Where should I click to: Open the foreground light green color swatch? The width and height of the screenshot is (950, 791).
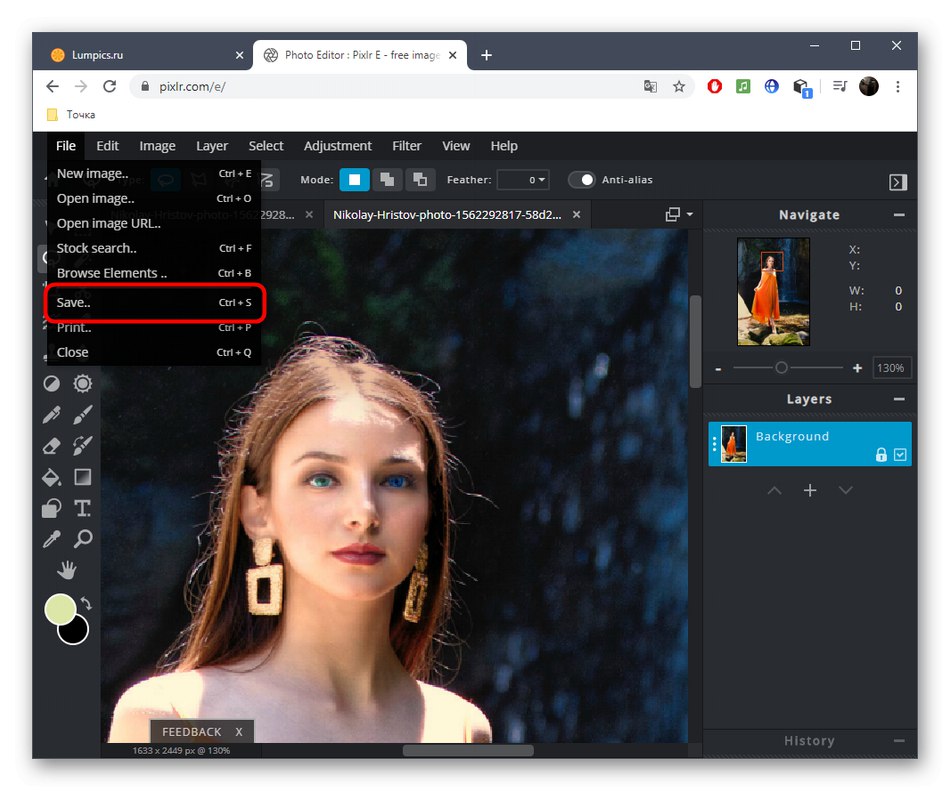pyautogui.click(x=59, y=609)
